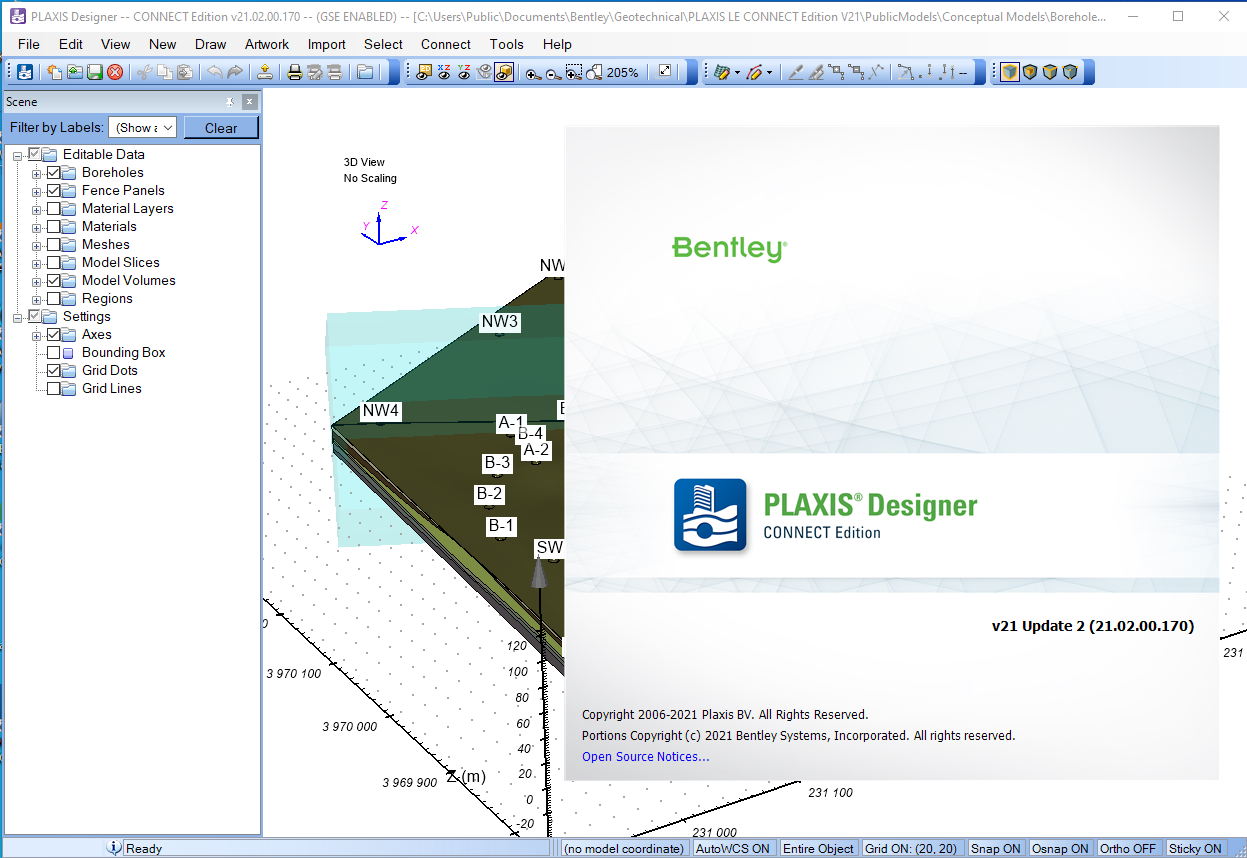
Task: Open the Draw menu
Action: [x=211, y=44]
